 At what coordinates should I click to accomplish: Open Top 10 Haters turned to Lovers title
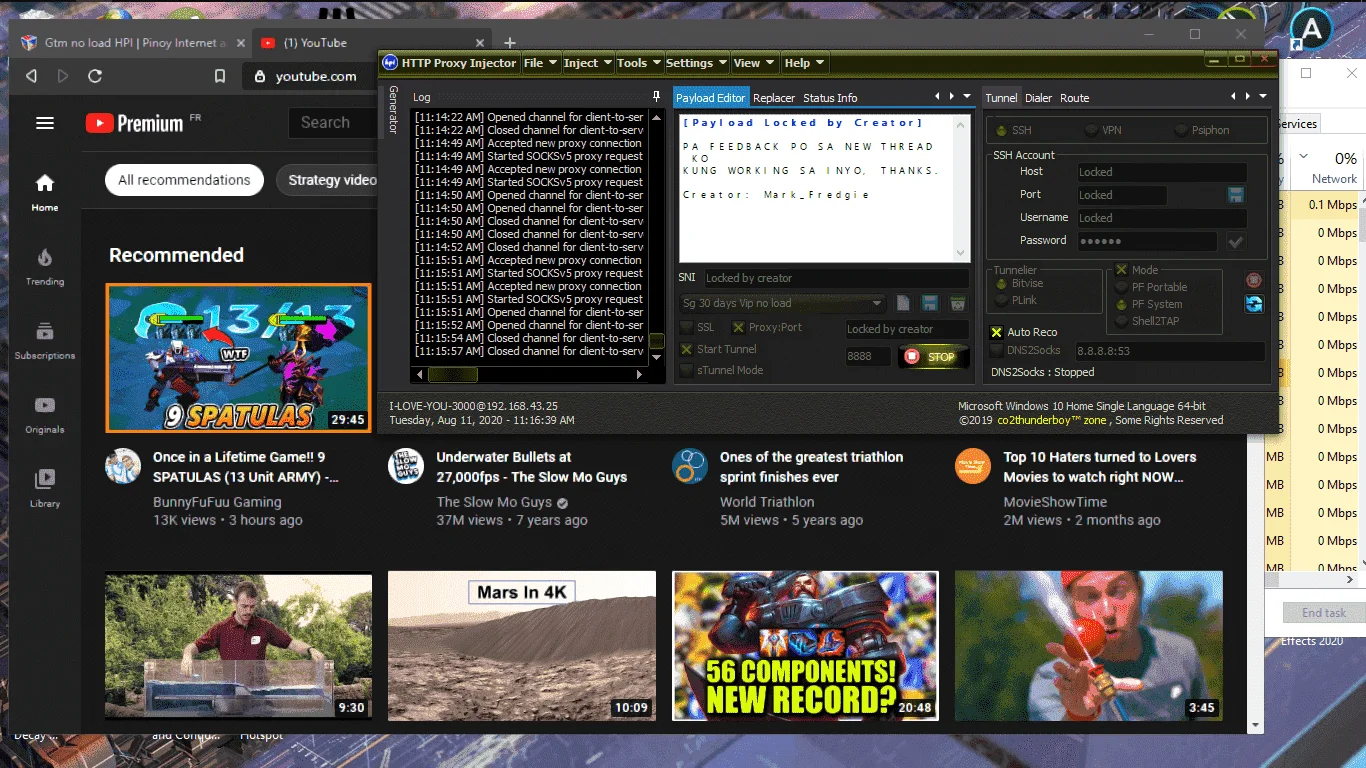pos(1100,467)
